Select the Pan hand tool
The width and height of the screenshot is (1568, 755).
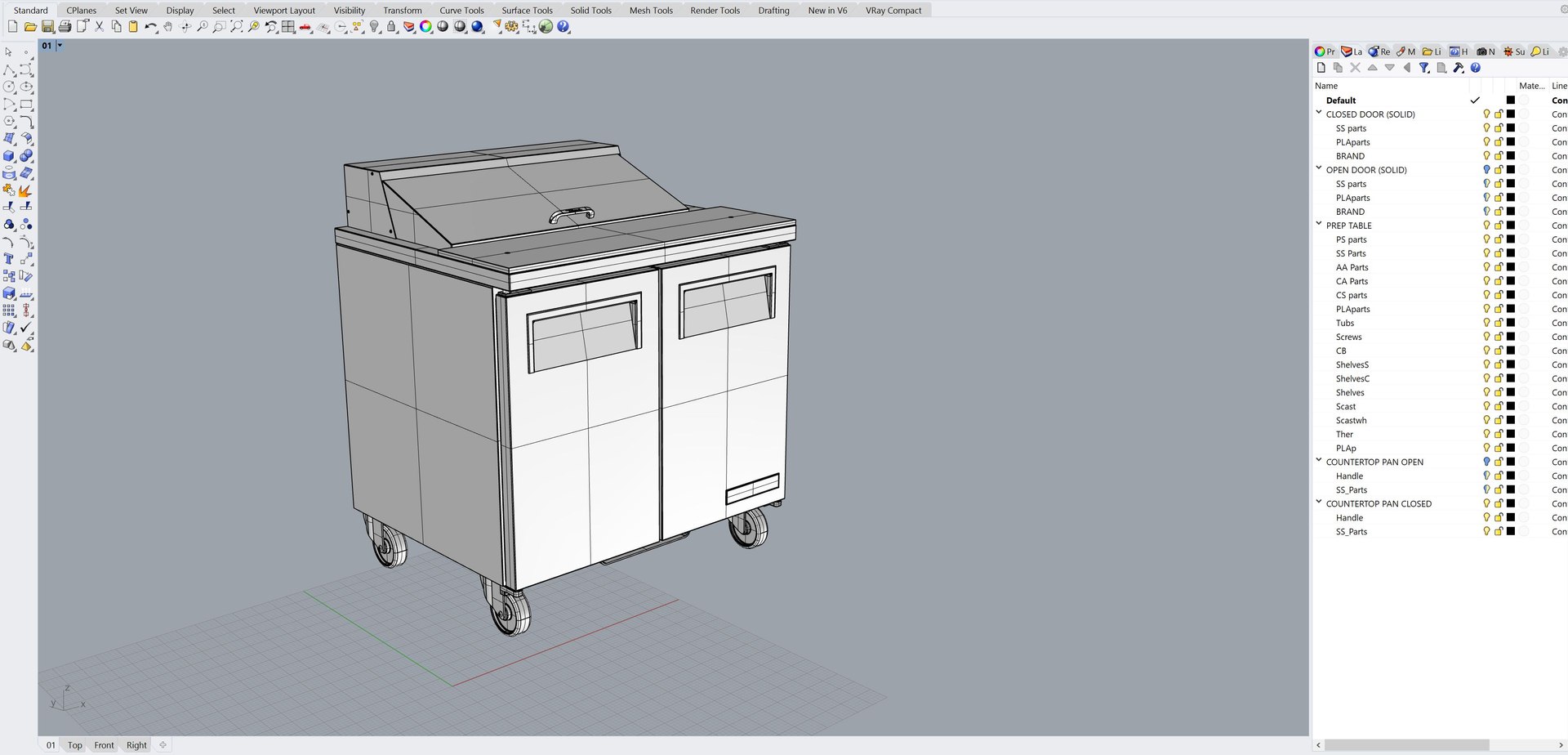[x=168, y=26]
